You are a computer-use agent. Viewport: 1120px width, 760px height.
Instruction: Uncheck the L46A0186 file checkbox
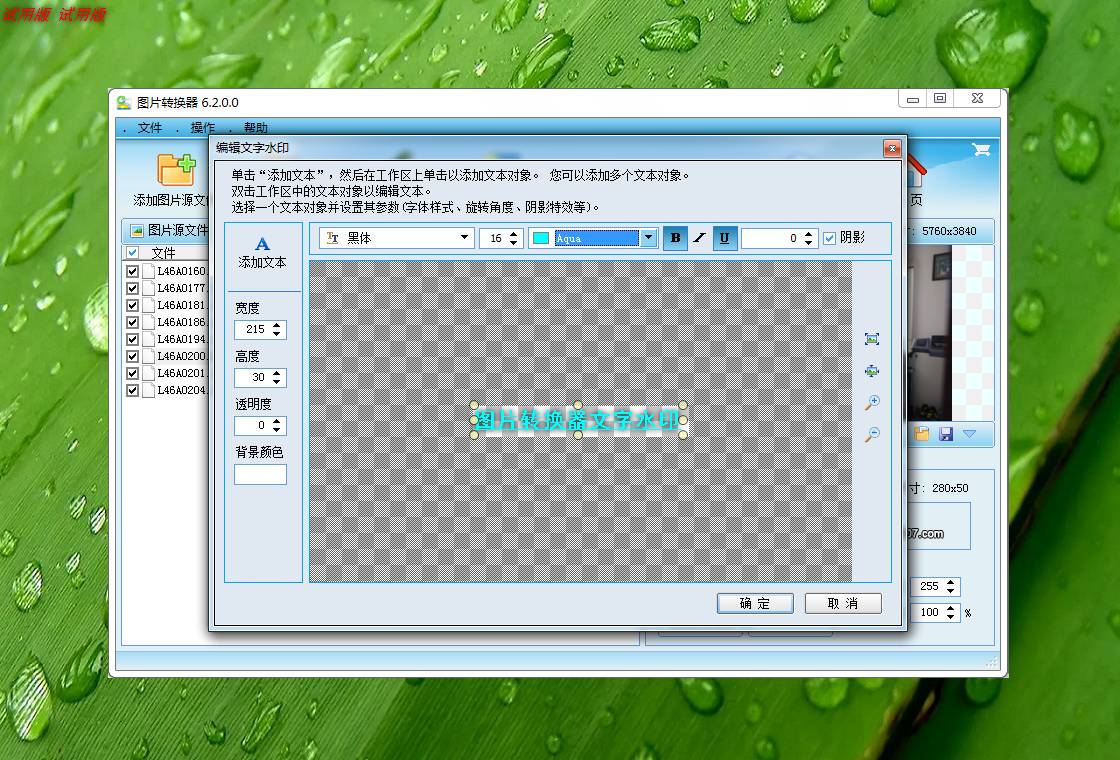pyautogui.click(x=132, y=322)
